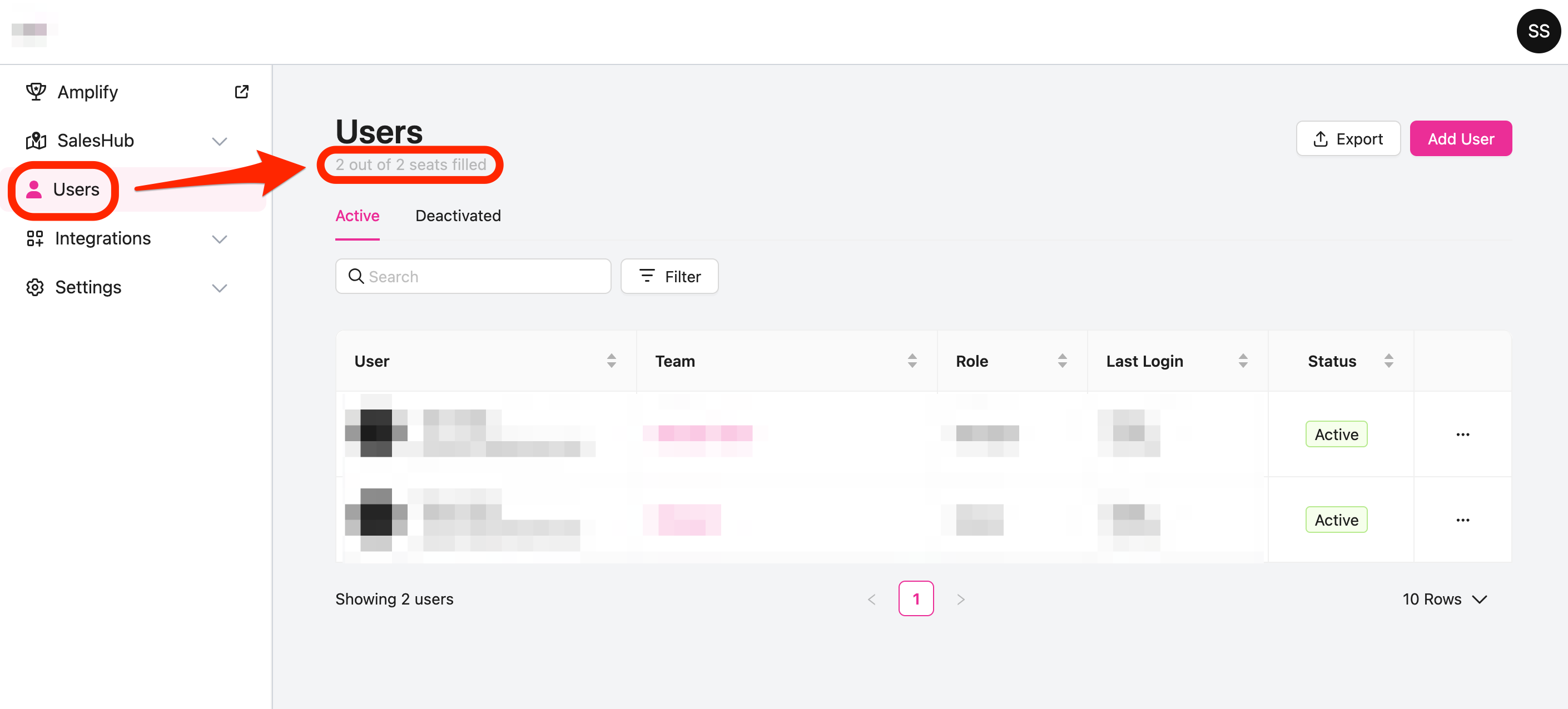Viewport: 1568px width, 709px height.
Task: Open the 10 Rows page size dropdown
Action: pyautogui.click(x=1444, y=599)
